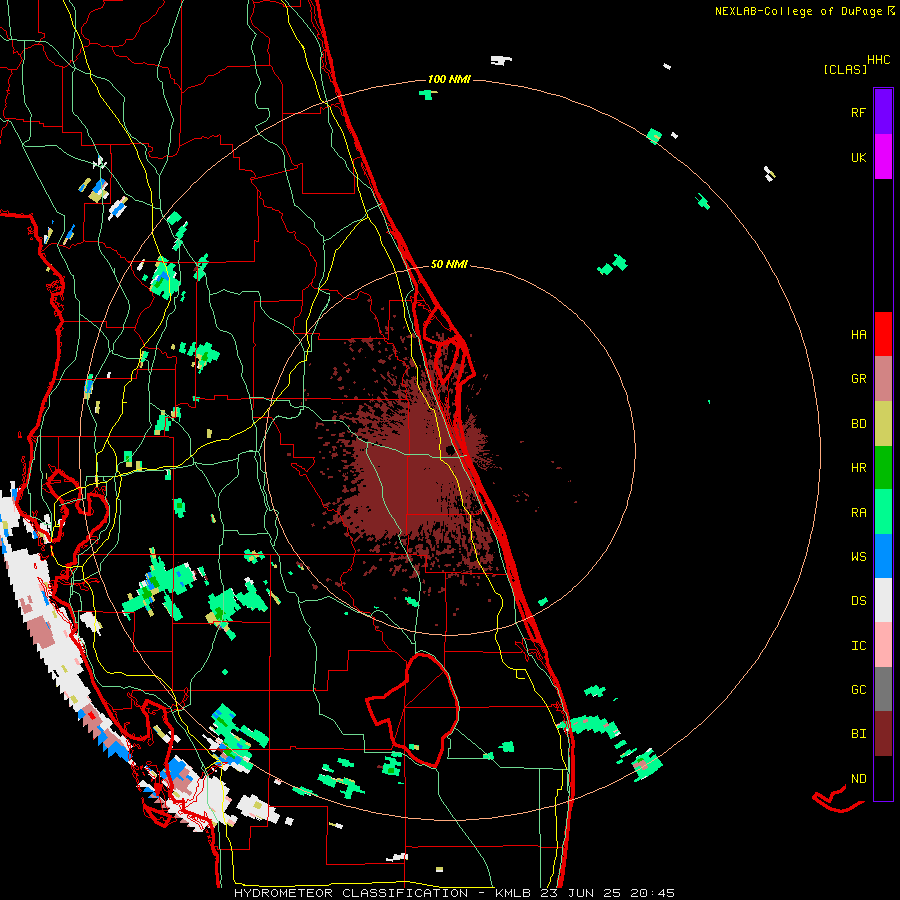Click the ND legend label

858,779
